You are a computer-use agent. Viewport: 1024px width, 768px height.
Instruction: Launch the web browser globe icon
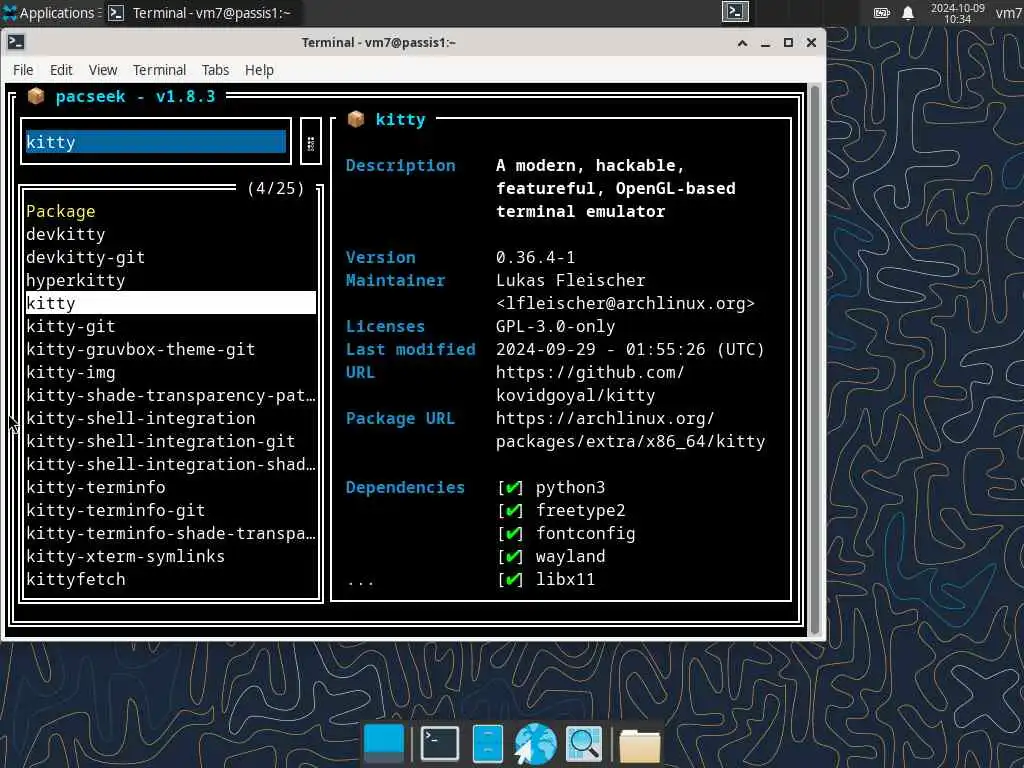pyautogui.click(x=536, y=743)
